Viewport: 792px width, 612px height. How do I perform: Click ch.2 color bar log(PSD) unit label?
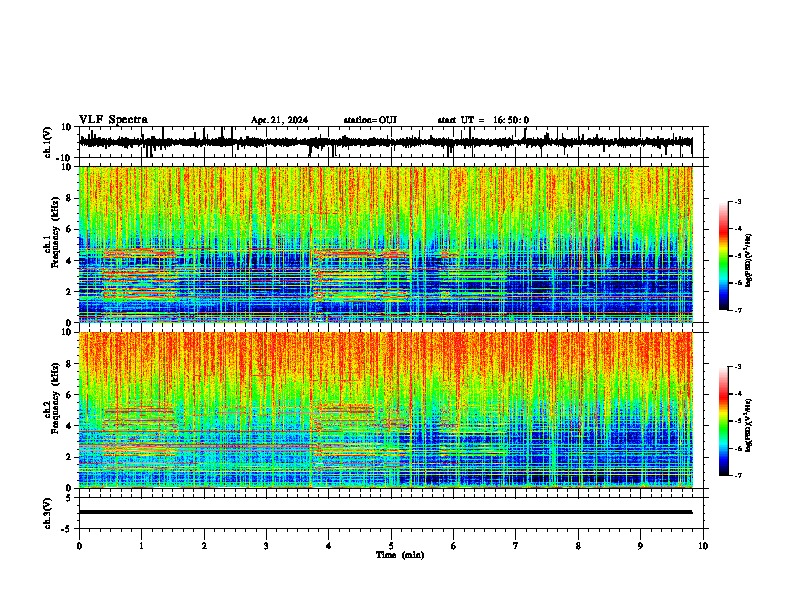pyautogui.click(x=749, y=424)
